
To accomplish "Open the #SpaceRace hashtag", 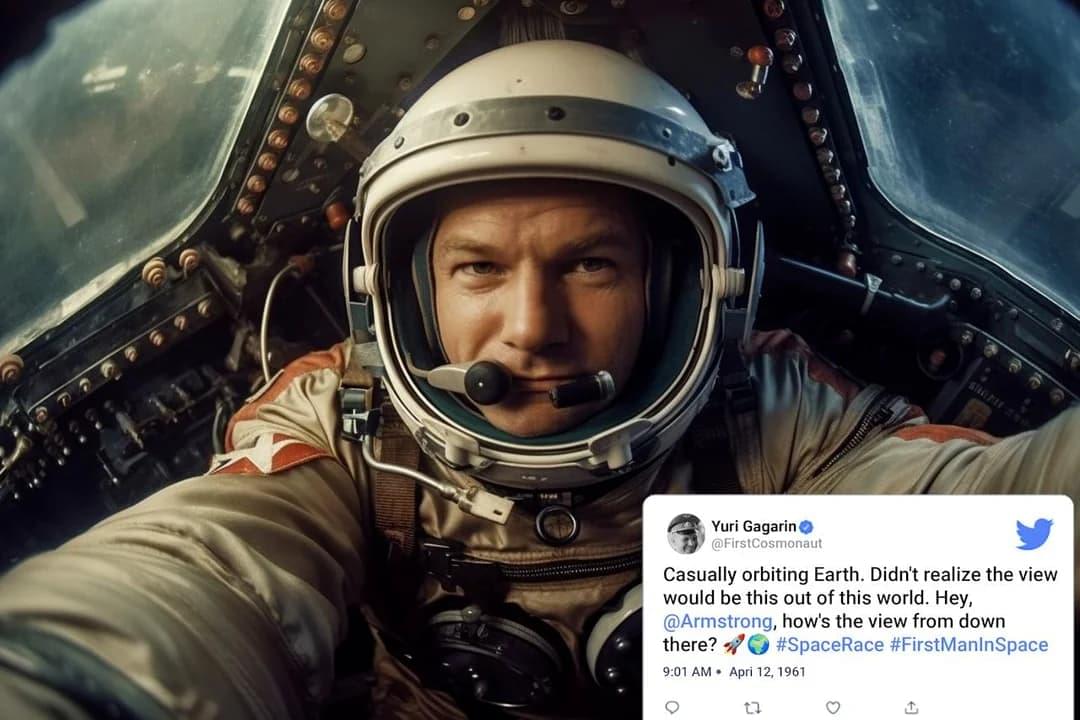I will point(829,645).
